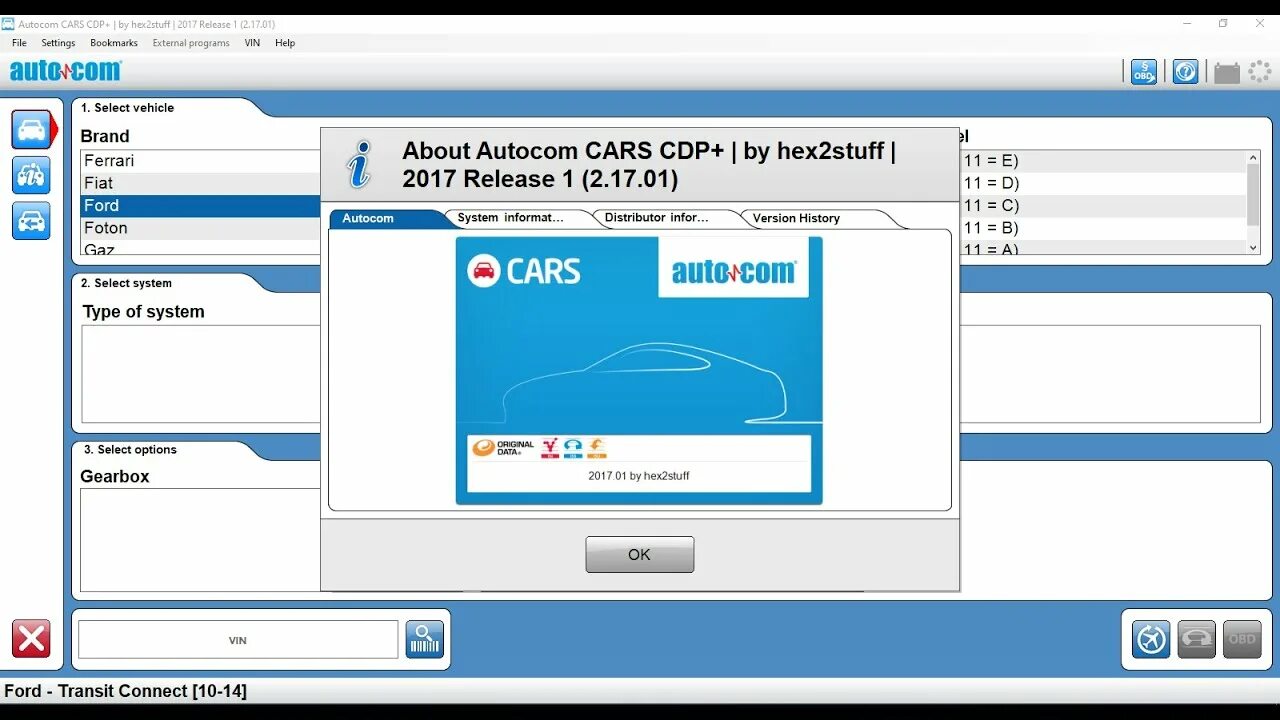Click the loading spinner icon top right

click(x=1259, y=72)
